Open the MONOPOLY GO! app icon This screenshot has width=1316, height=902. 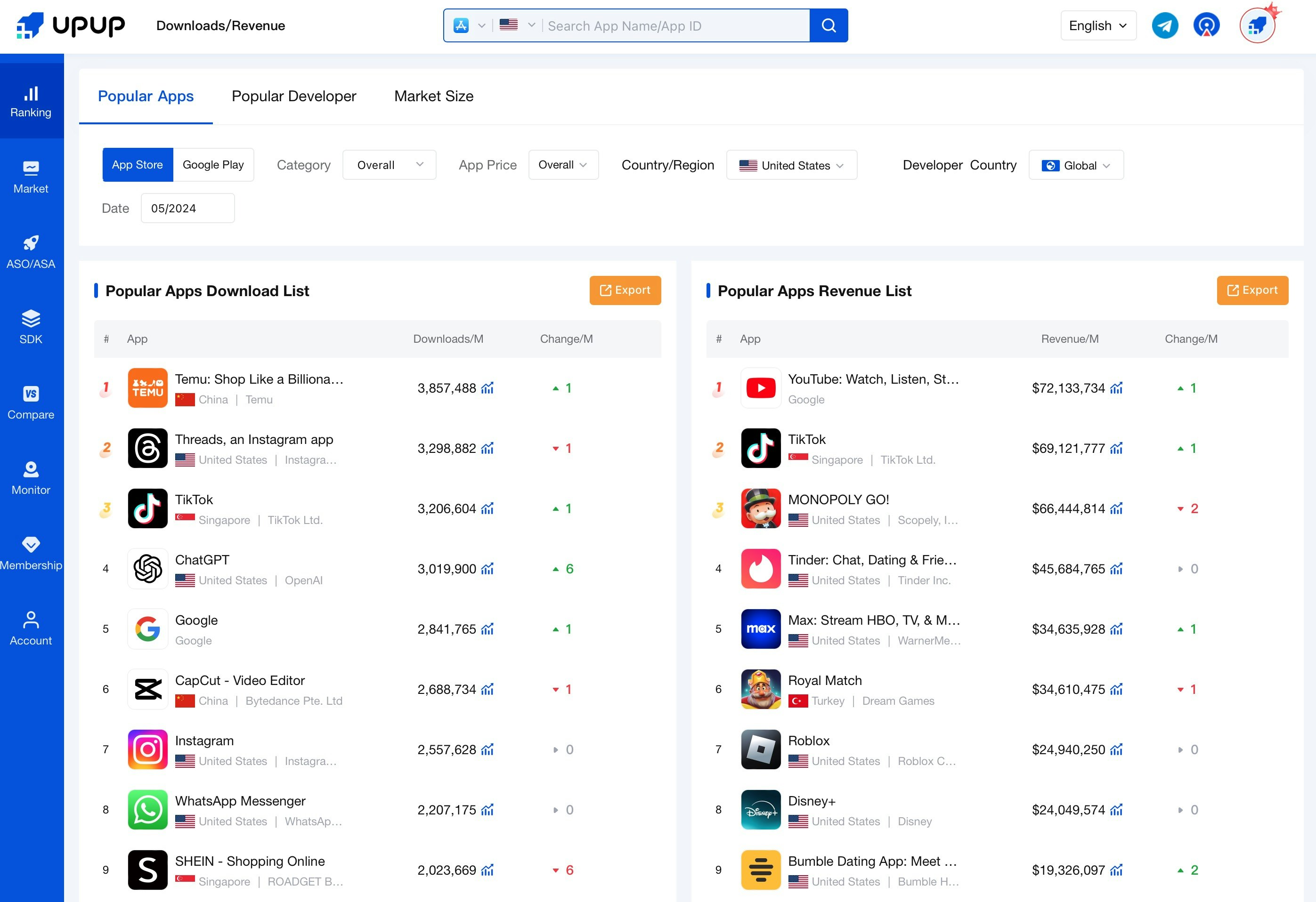[x=761, y=509]
